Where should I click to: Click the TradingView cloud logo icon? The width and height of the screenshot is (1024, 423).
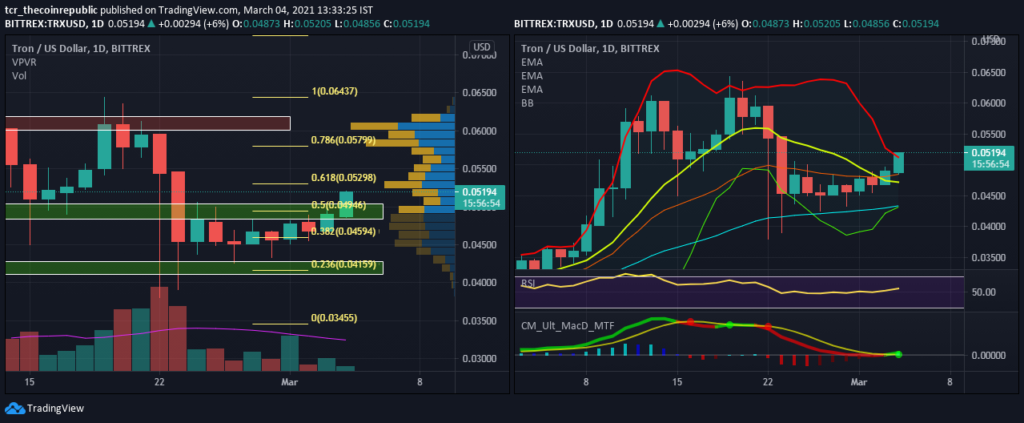(x=14, y=409)
